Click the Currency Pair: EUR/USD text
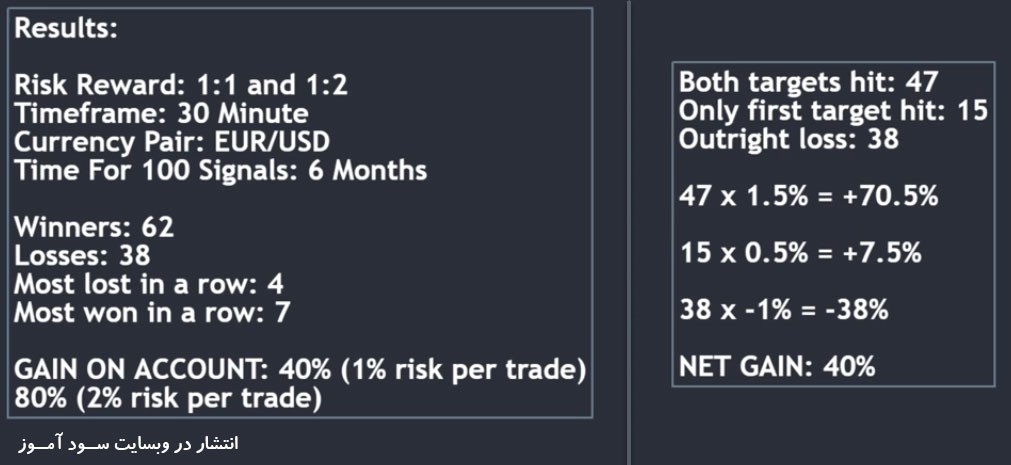The height and width of the screenshot is (465, 1011). (x=172, y=142)
